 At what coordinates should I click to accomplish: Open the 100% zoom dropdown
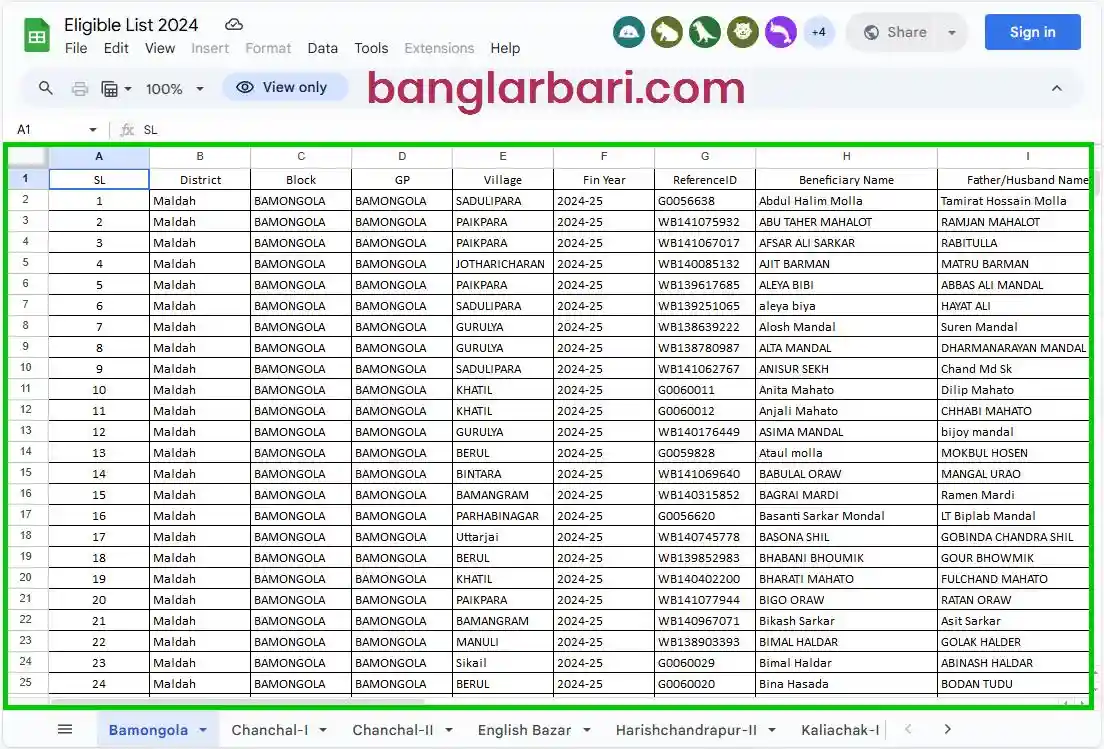(x=173, y=88)
